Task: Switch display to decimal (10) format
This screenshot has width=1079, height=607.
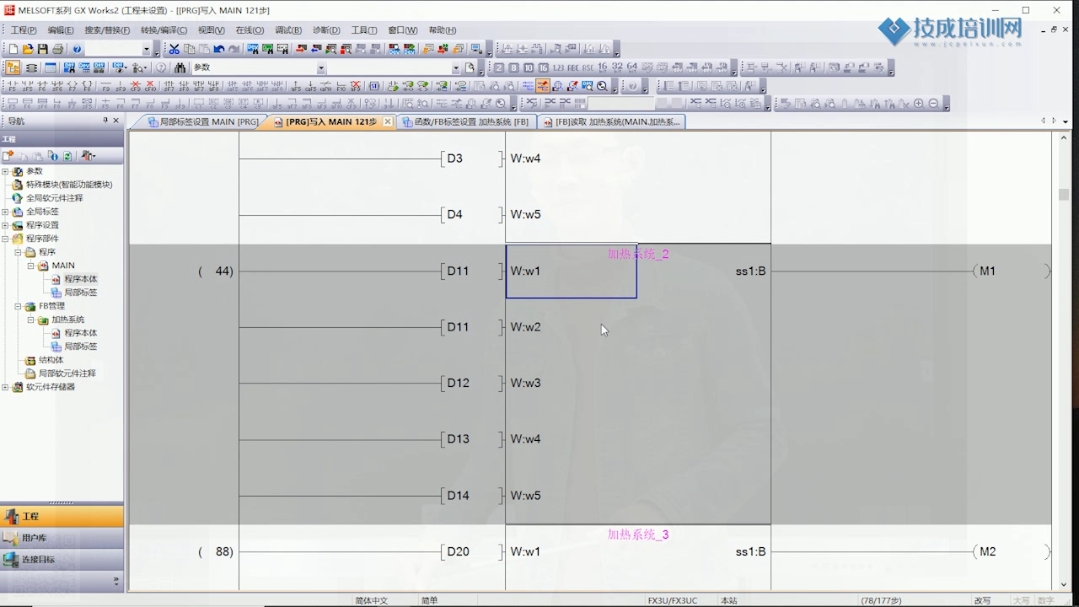Action: click(528, 67)
